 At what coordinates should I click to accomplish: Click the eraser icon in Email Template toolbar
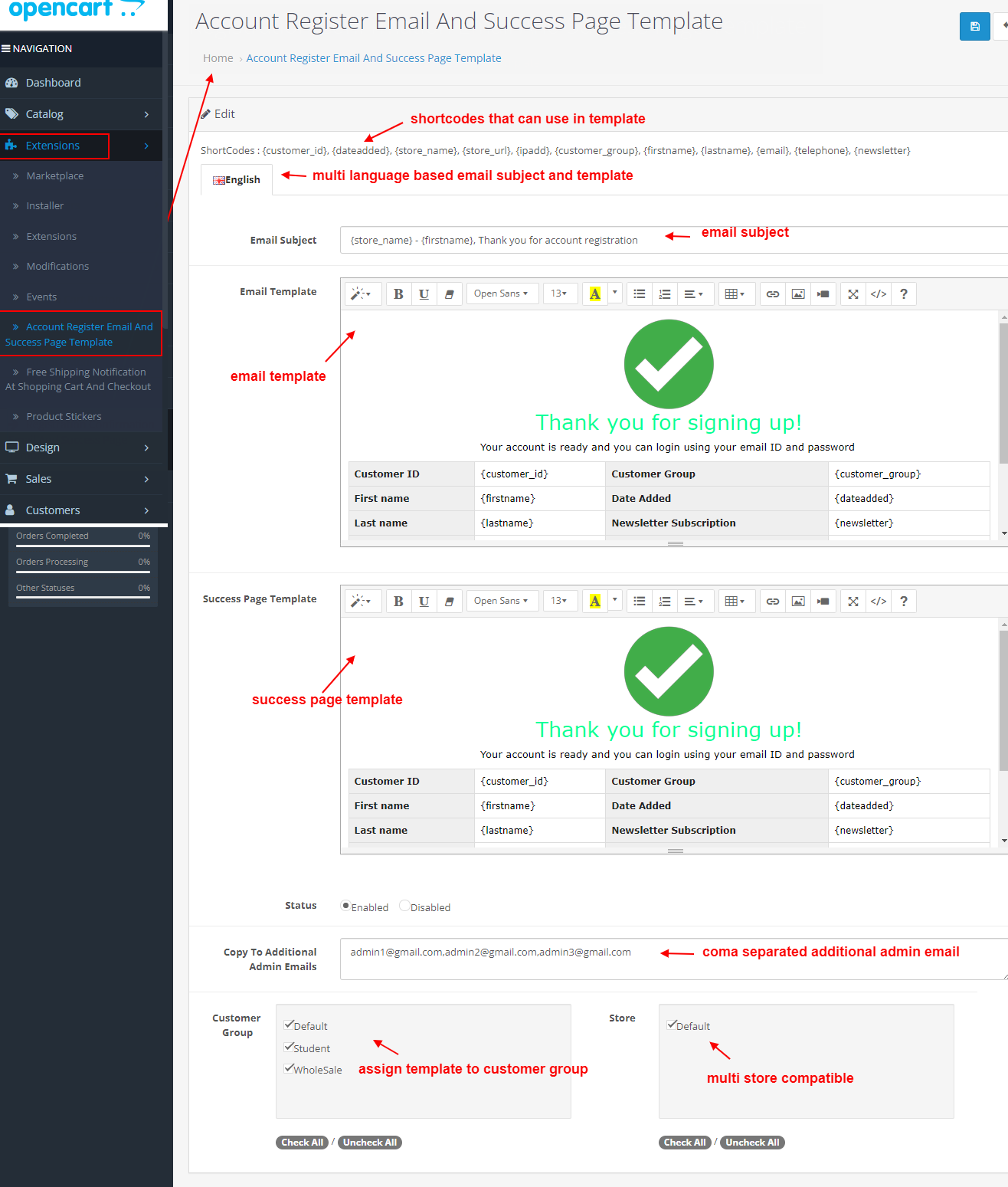(450, 294)
